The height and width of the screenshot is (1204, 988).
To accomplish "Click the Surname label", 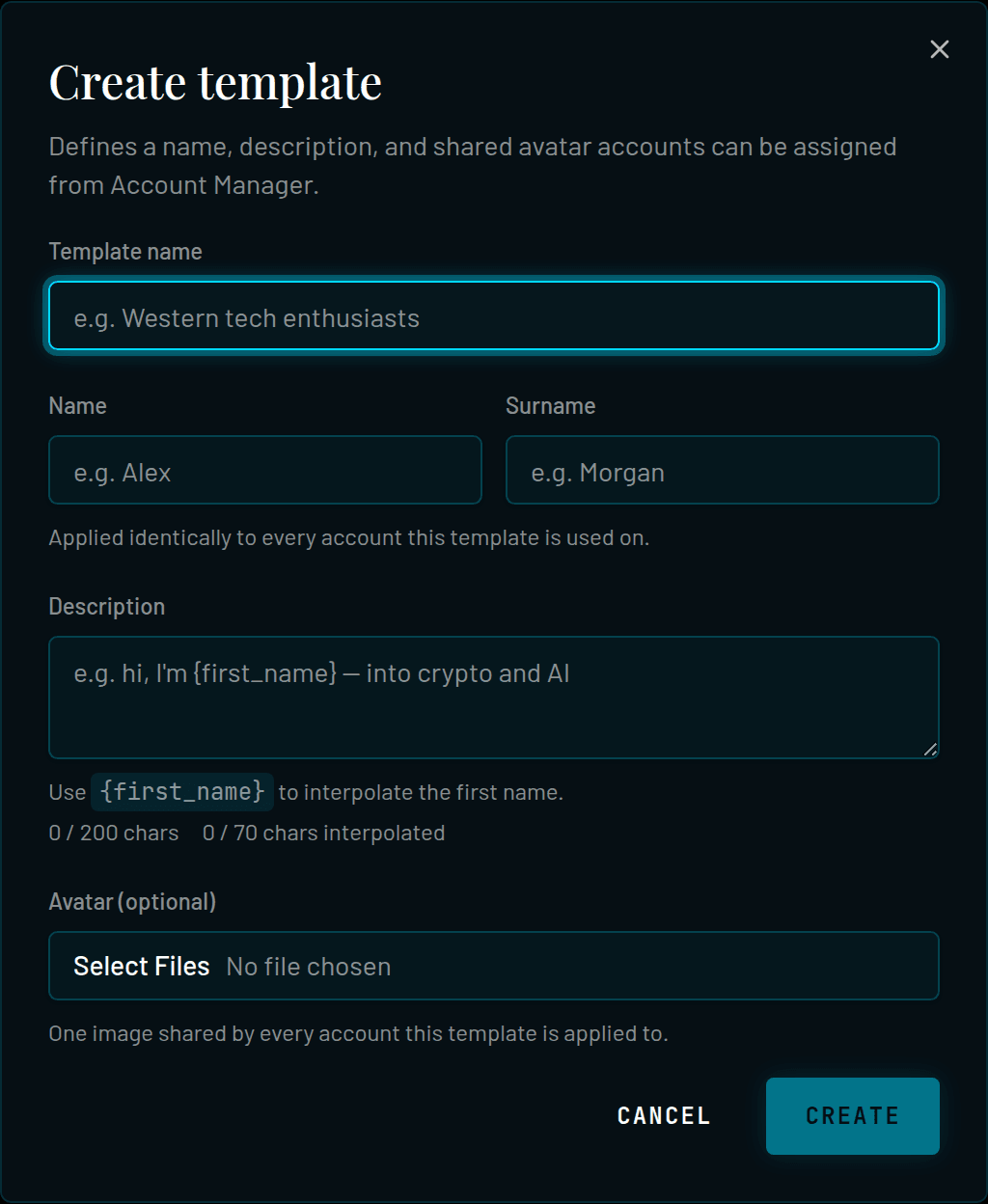I will [x=551, y=406].
